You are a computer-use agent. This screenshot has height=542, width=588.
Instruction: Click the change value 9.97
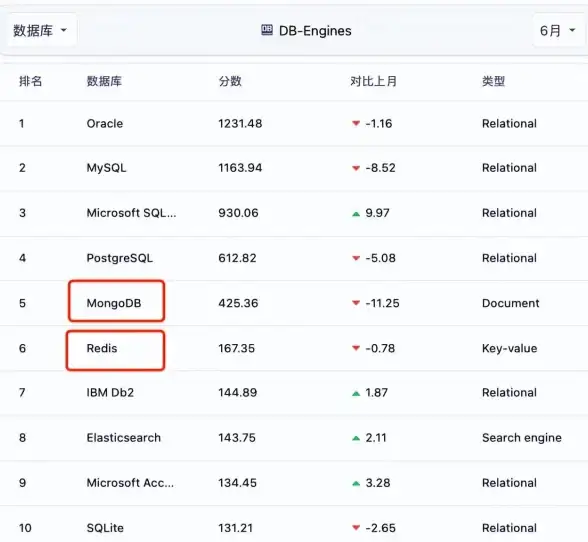[377, 213]
